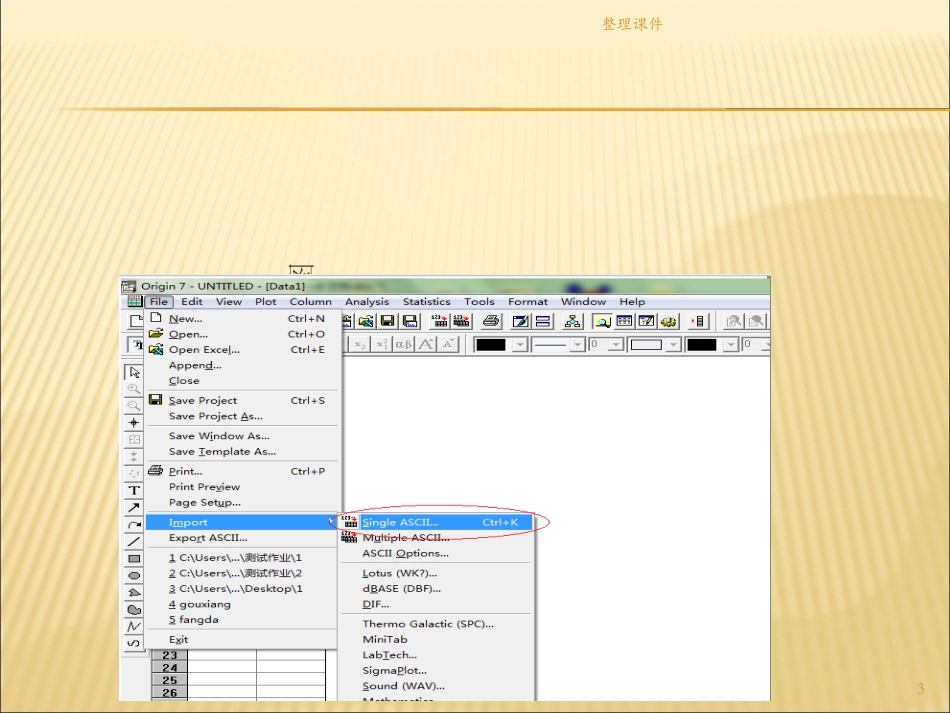Select the Rectangle tool
Image resolution: width=950 pixels, height=713 pixels.
134,558
